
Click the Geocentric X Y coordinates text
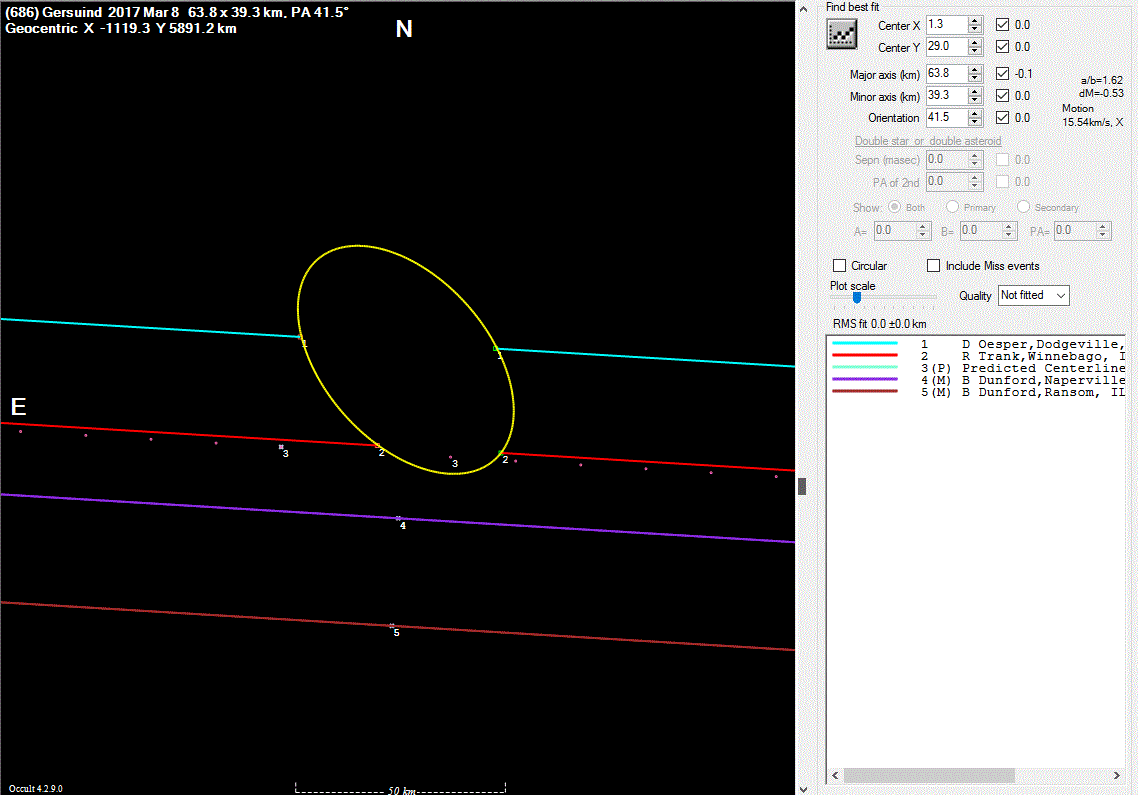pyautogui.click(x=120, y=28)
